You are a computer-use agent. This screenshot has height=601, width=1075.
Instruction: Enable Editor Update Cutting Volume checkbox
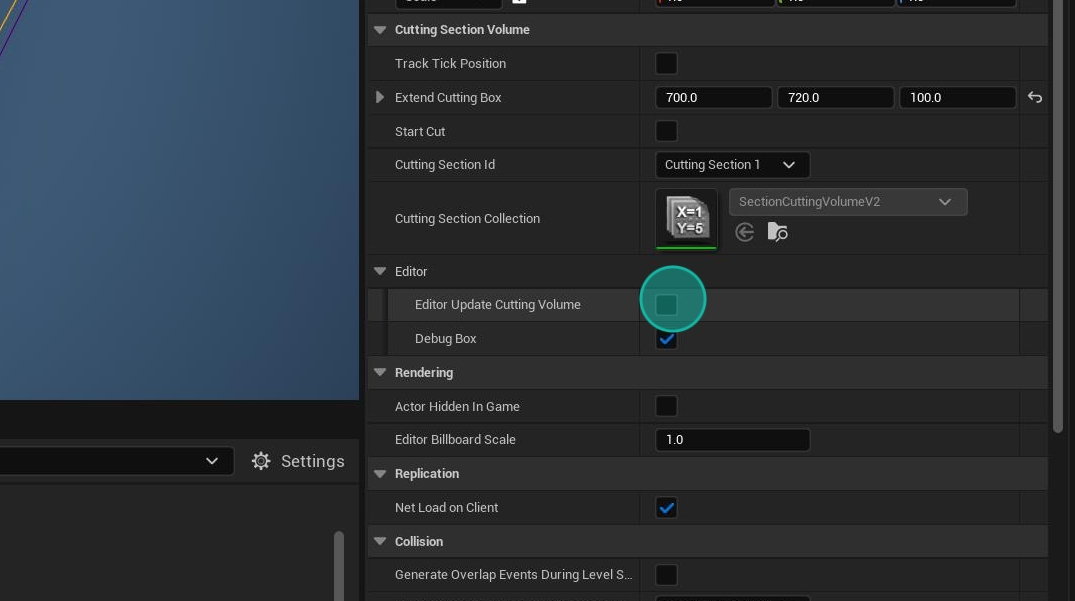click(666, 304)
